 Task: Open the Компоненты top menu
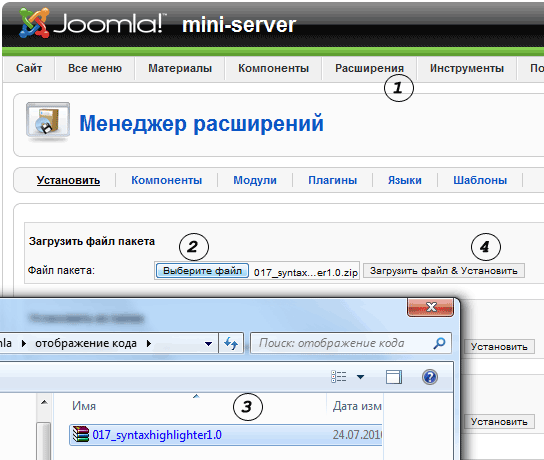273,68
